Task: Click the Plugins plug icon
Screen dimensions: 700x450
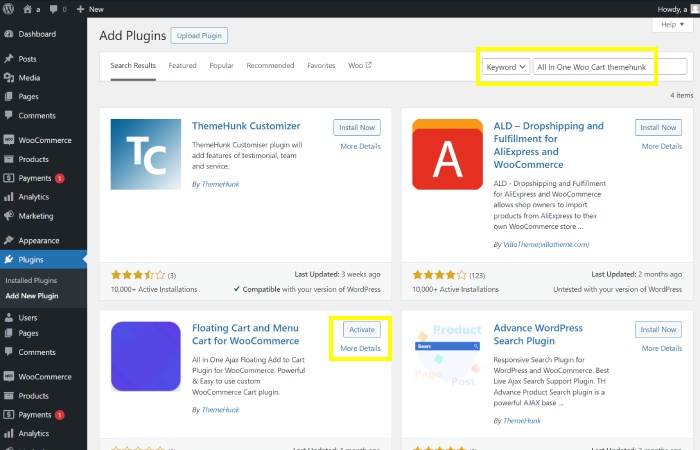Action: (8, 259)
